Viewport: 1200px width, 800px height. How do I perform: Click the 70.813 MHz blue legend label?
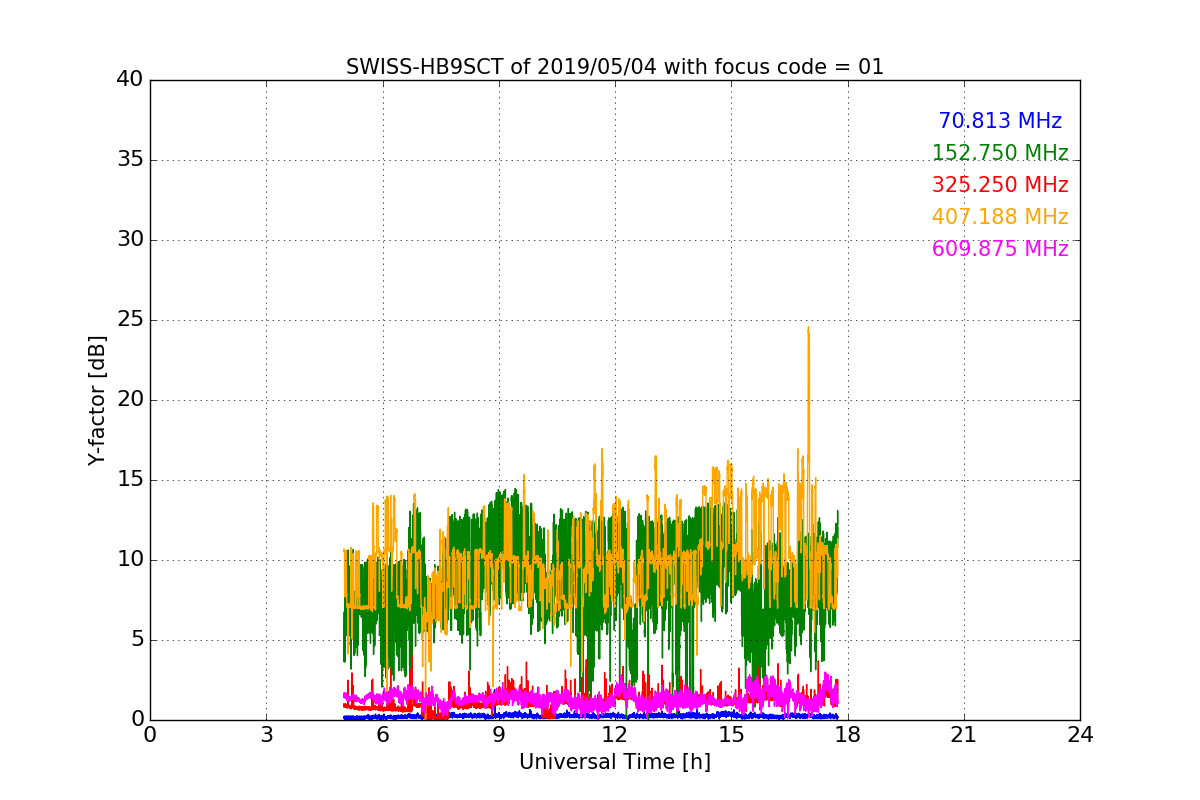tap(999, 121)
